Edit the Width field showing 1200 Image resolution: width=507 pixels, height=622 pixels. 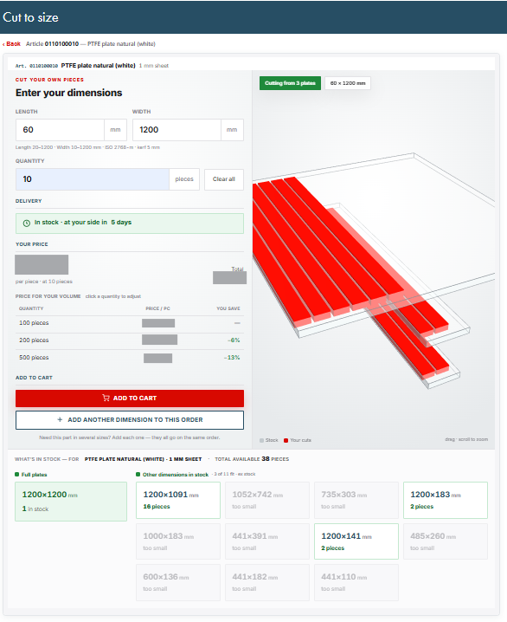click(177, 130)
